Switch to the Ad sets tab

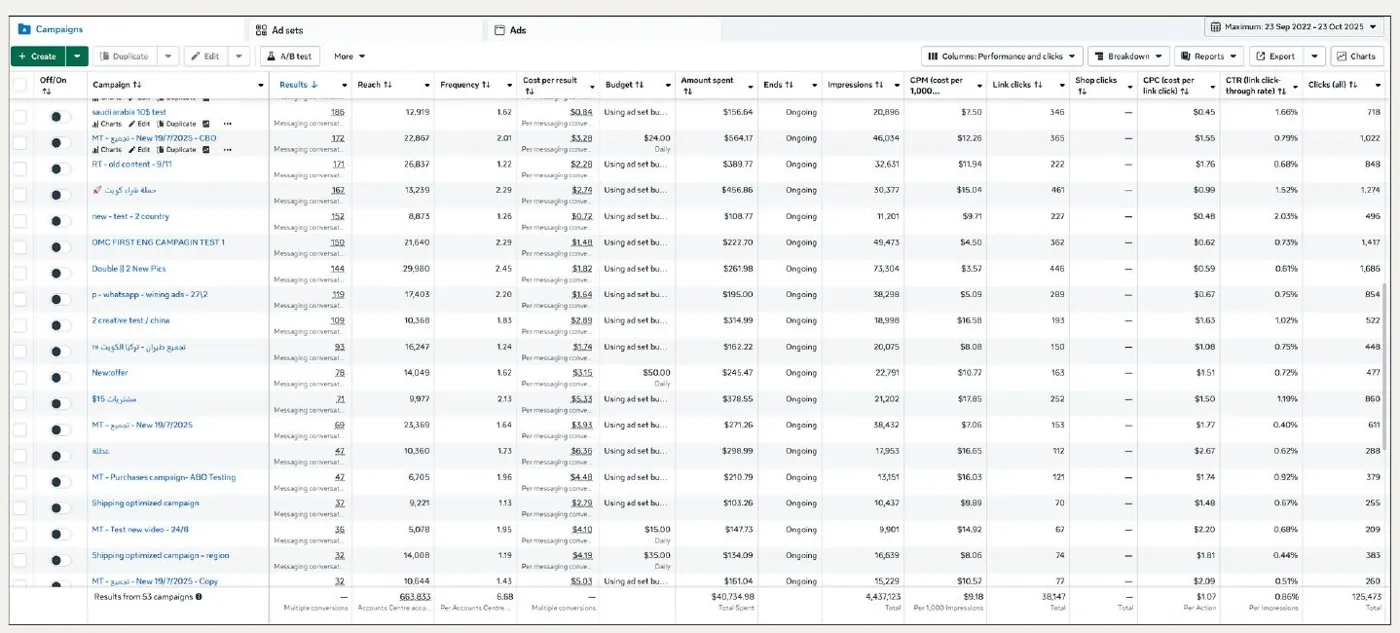pos(279,30)
